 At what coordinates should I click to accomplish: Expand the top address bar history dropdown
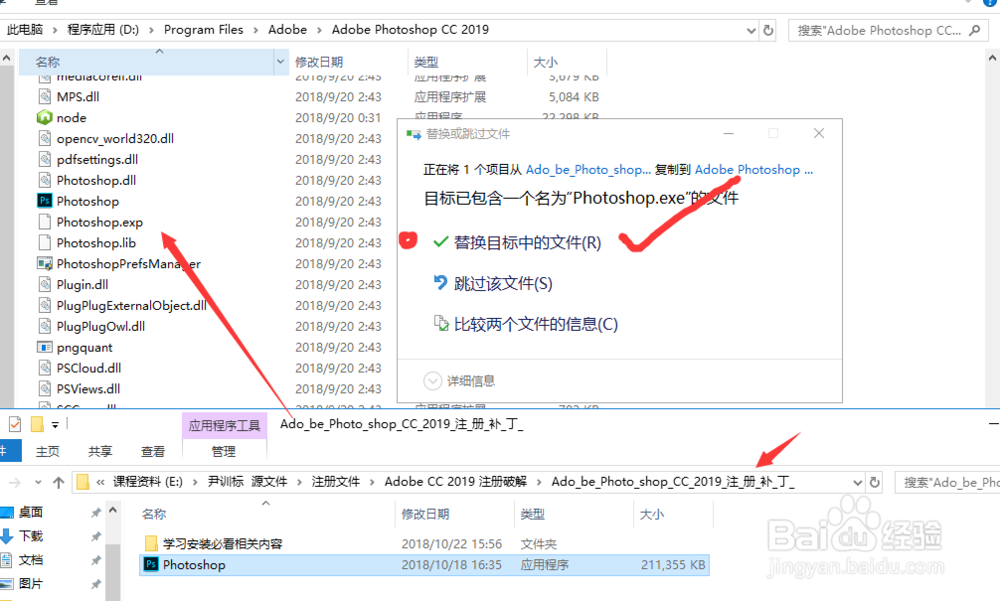pos(751,30)
